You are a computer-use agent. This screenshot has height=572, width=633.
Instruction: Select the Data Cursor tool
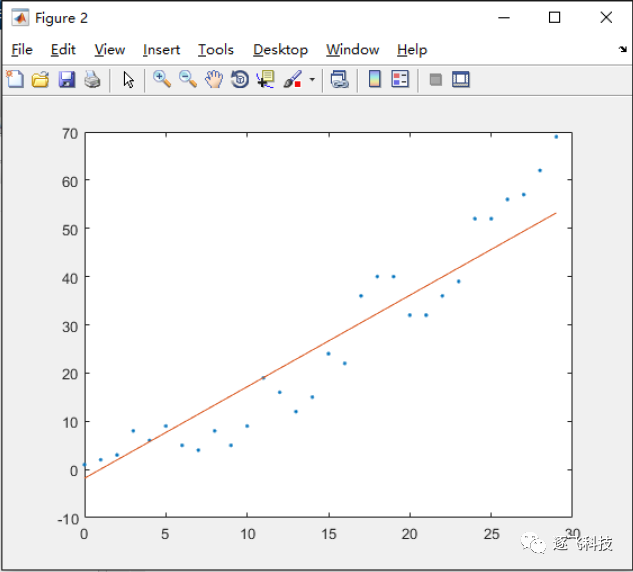pyautogui.click(x=266, y=79)
